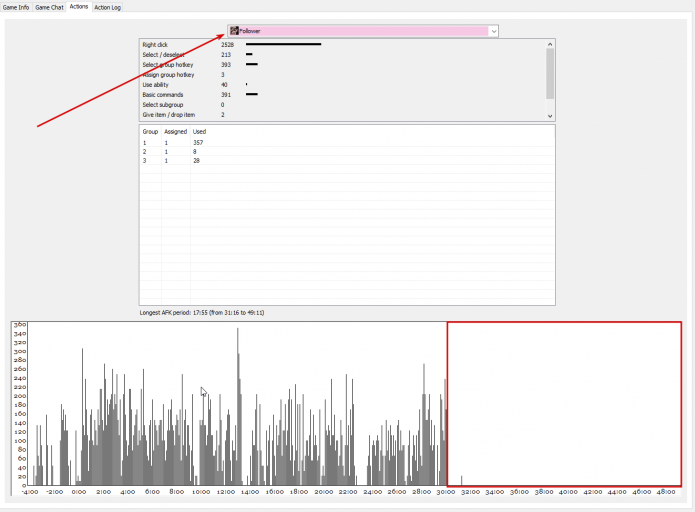Click the 48:00 timeline label on graph
The height and width of the screenshot is (512, 695).
(x=666, y=492)
